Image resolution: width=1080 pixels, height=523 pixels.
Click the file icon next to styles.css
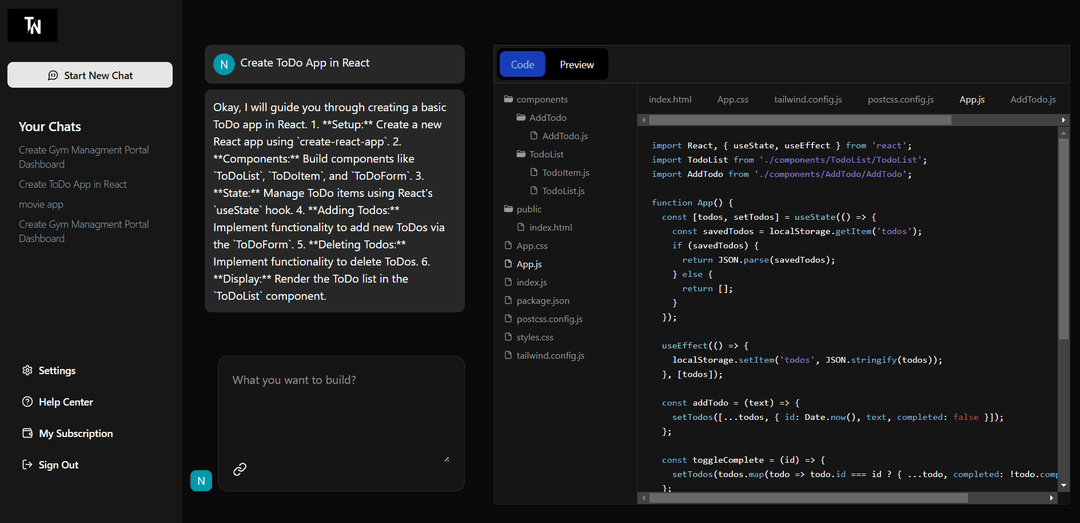tap(509, 337)
